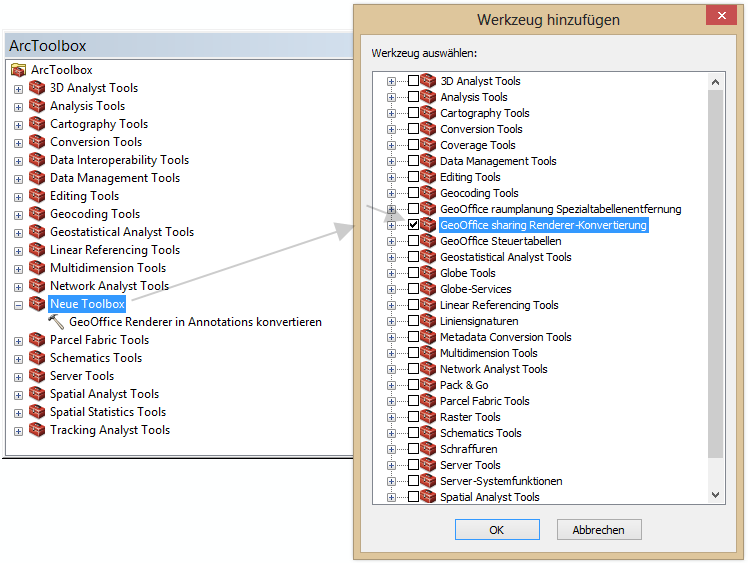Click the Coverage Tools toolbox icon in dialog
This screenshot has height=563, width=748.
(x=428, y=145)
